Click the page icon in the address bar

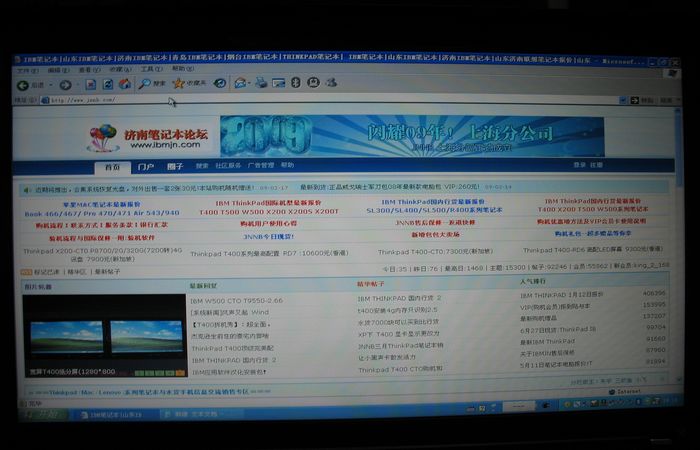click(45, 100)
